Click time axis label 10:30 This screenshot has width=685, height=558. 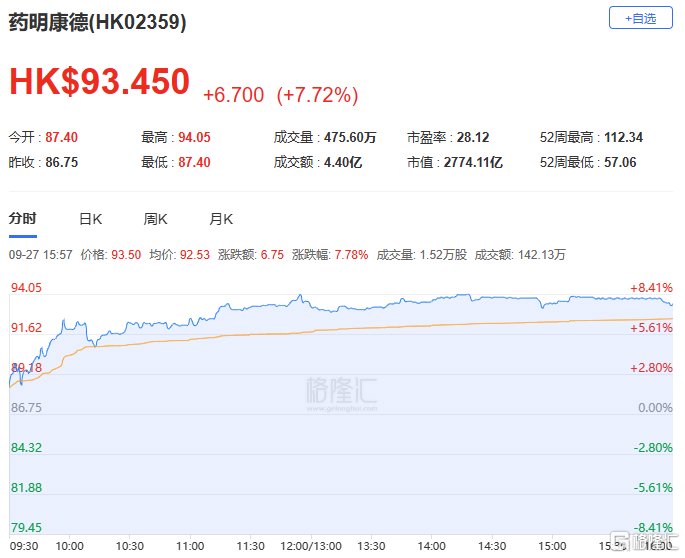coord(130,546)
